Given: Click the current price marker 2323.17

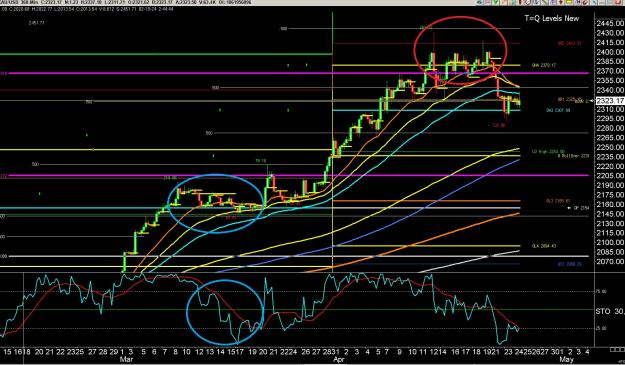Looking at the screenshot, I should point(610,101).
